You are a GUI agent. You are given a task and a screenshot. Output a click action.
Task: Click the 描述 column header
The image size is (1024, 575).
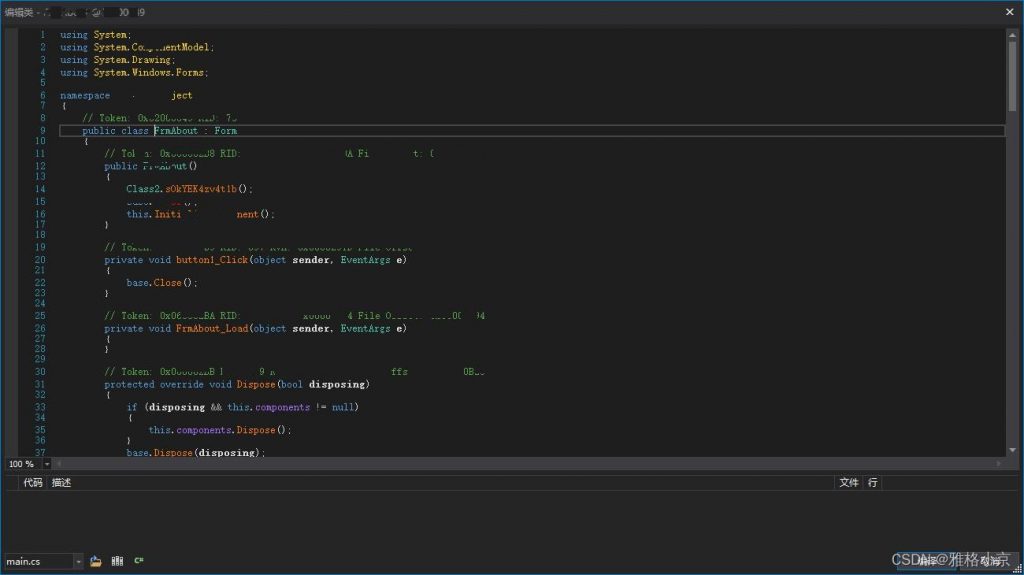click(61, 483)
